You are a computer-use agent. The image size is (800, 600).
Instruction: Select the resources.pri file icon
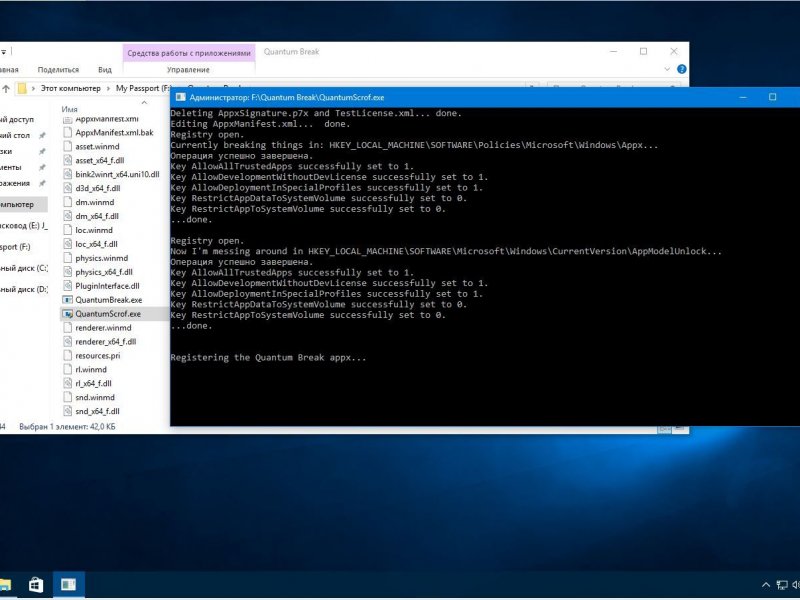tap(67, 356)
